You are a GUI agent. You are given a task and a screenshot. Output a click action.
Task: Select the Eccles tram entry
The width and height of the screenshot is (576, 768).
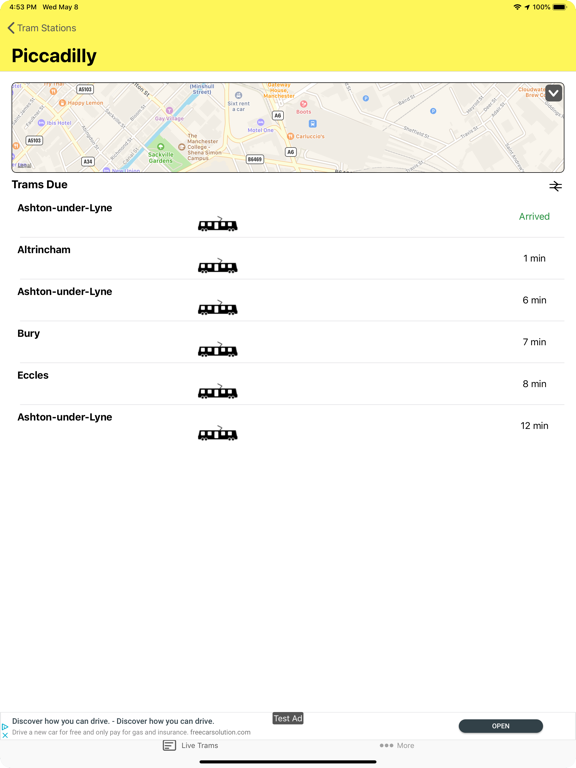288,384
